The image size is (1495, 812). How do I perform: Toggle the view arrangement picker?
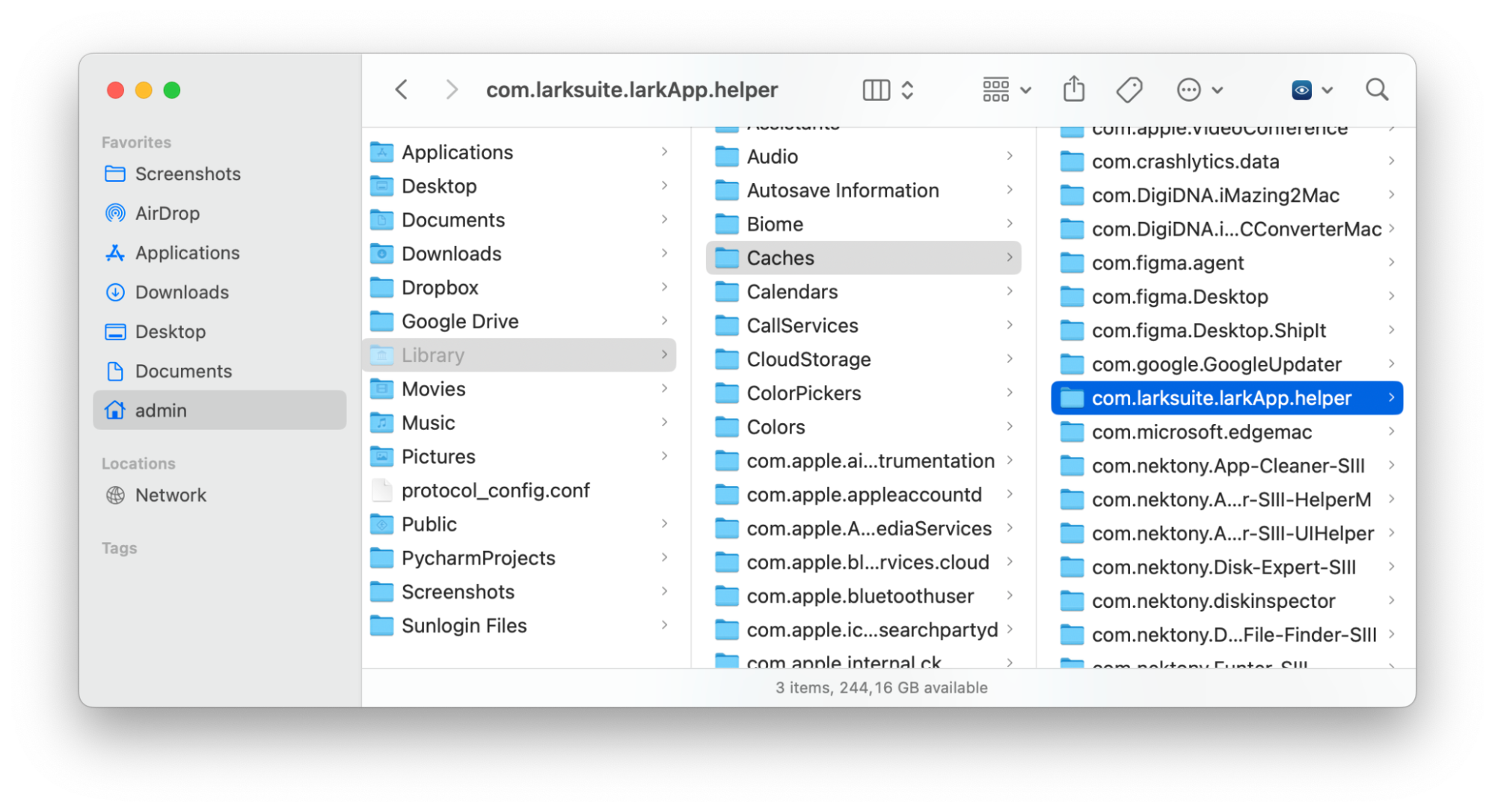pyautogui.click(x=1002, y=88)
